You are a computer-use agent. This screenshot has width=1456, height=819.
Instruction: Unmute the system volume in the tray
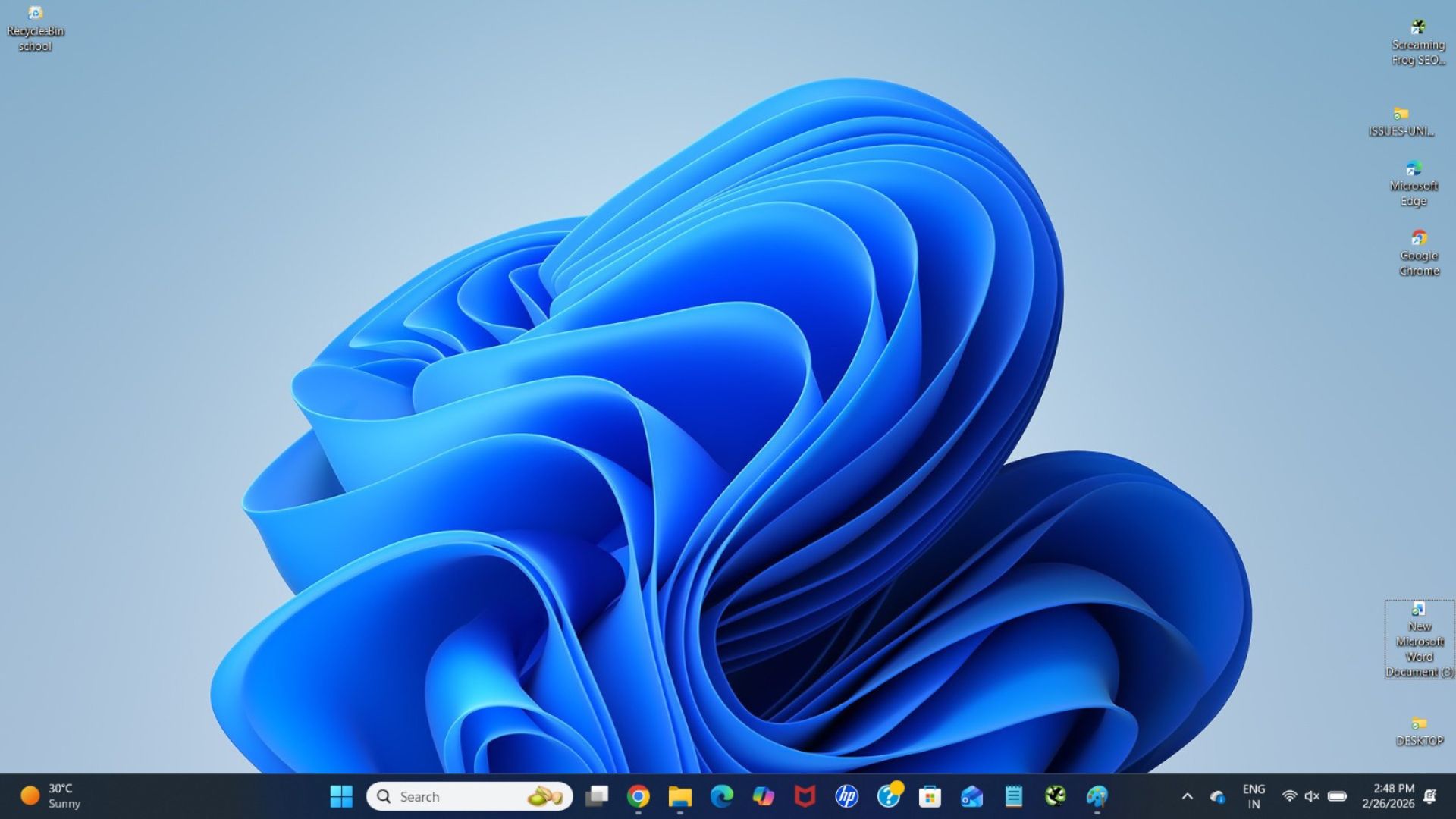1311,796
